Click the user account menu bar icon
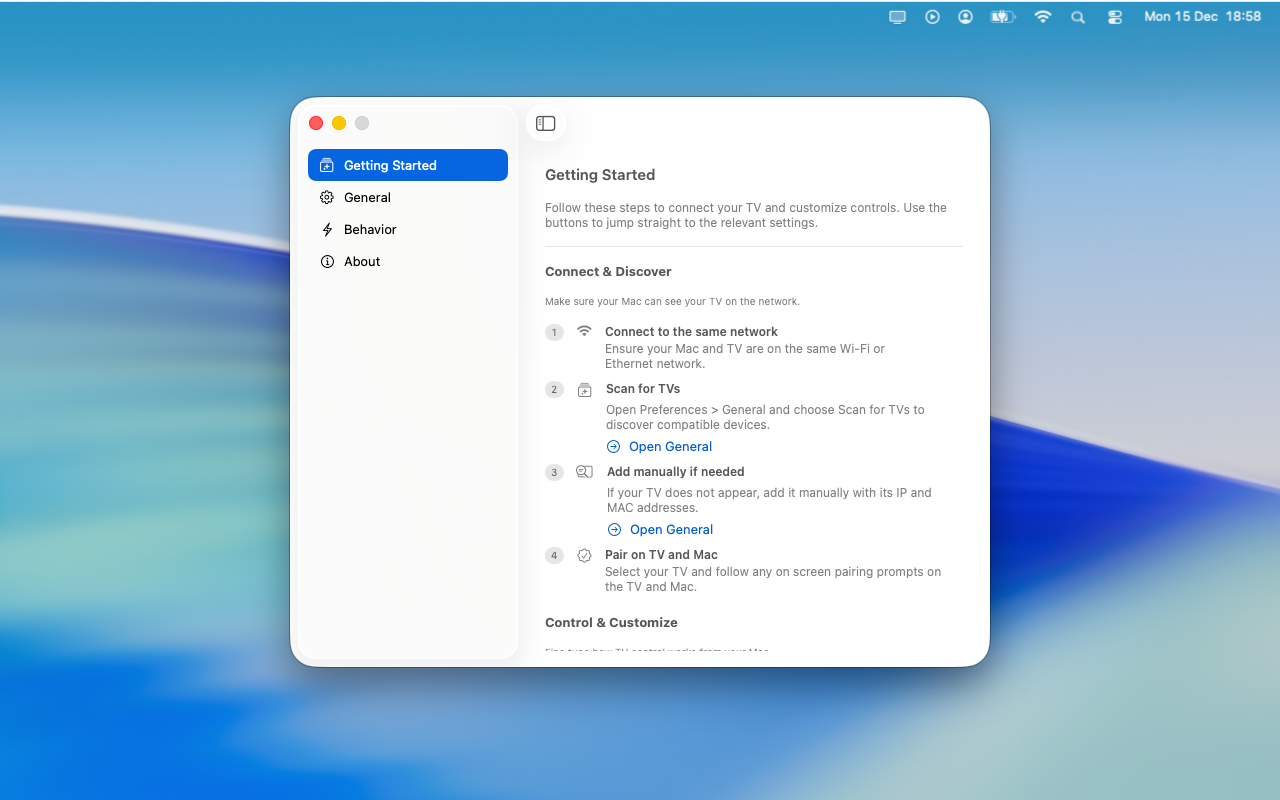This screenshot has width=1280, height=800. pos(965,17)
